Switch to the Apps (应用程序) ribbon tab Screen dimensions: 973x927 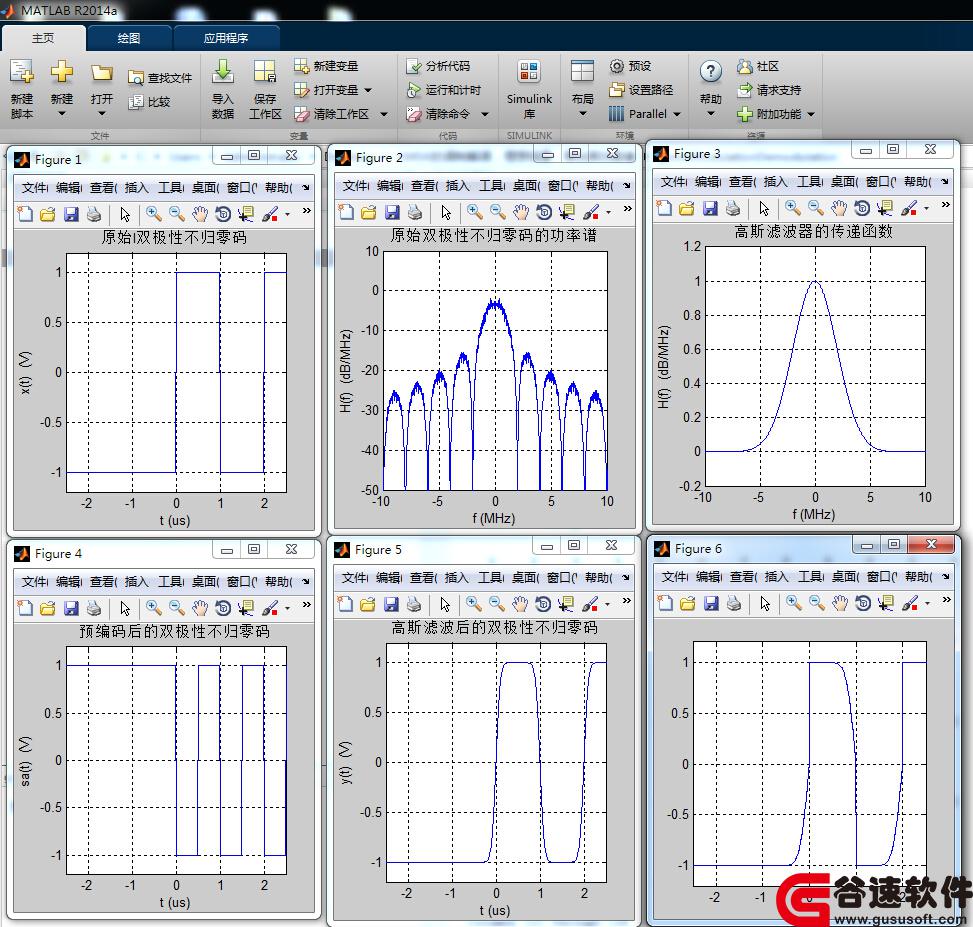pyautogui.click(x=226, y=38)
